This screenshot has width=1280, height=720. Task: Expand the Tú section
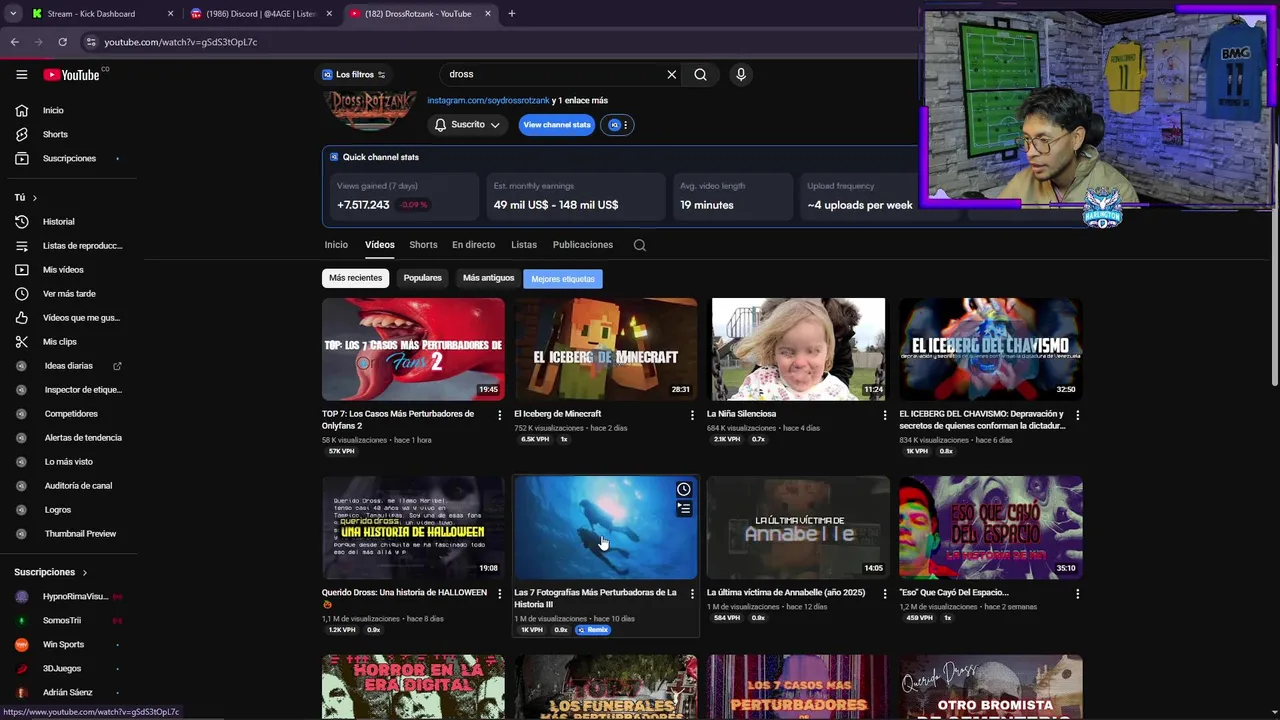[x=26, y=197]
